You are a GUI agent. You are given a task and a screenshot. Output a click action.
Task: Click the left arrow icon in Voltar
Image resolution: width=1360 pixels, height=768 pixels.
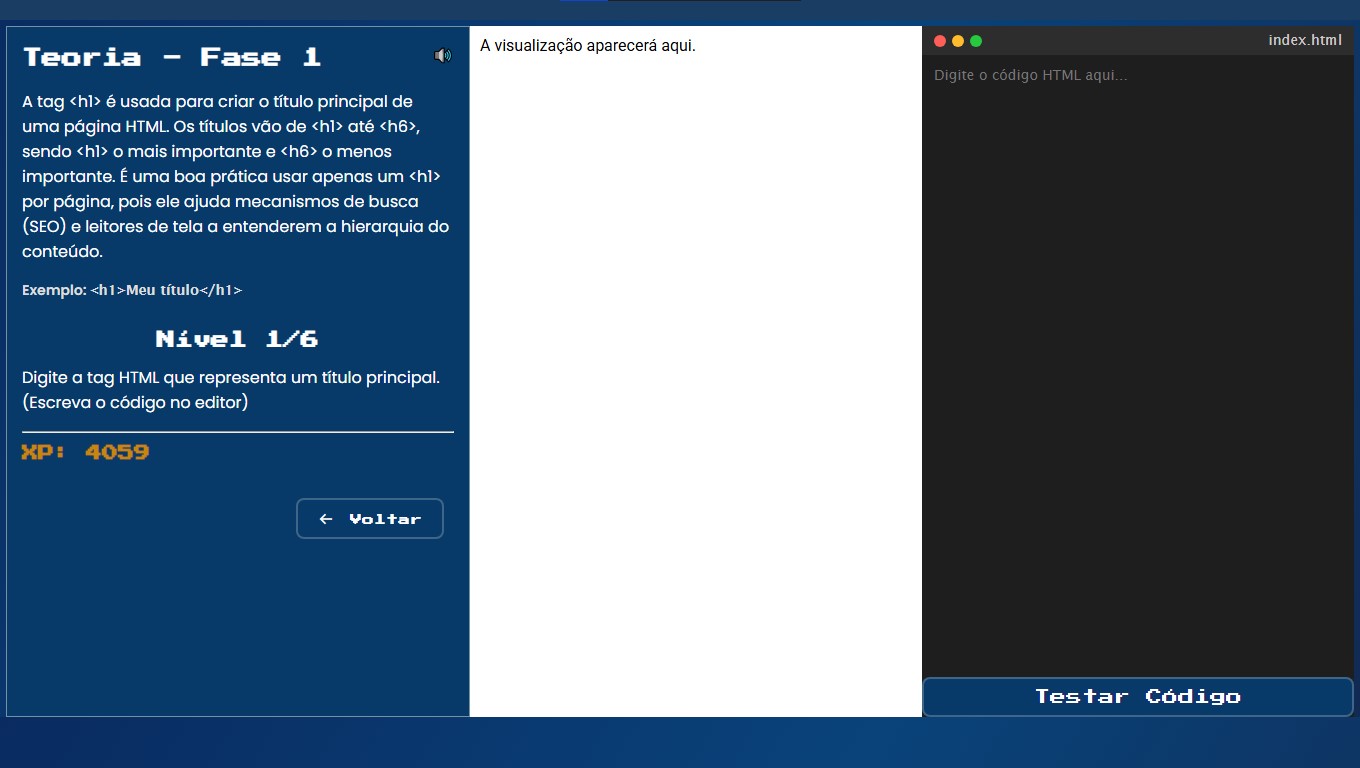point(325,519)
